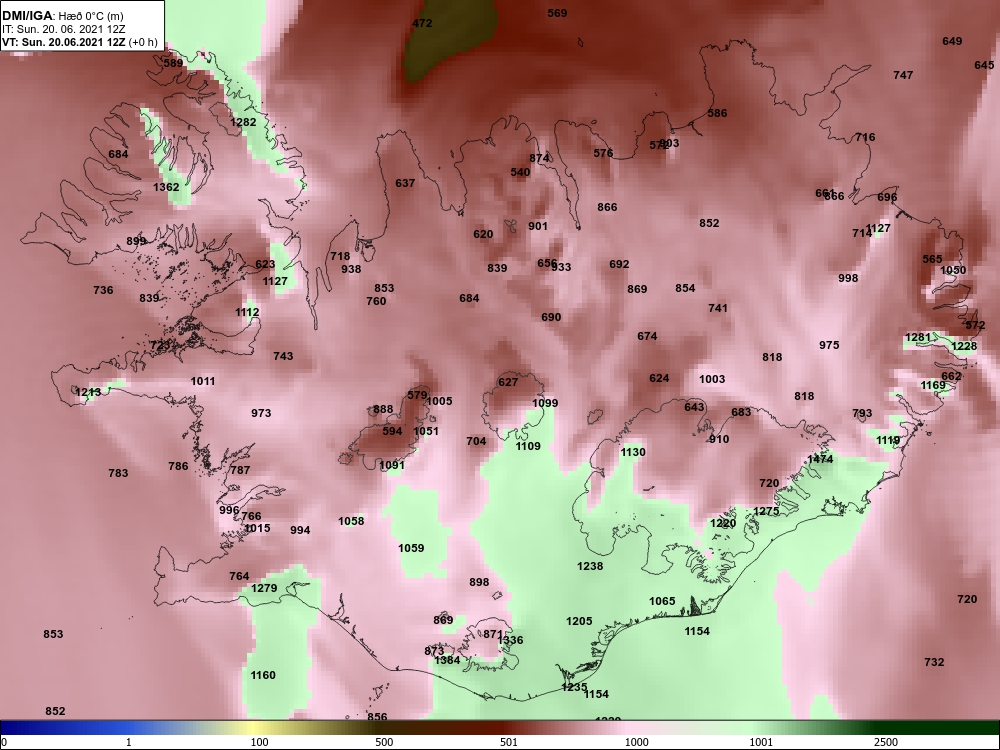The height and width of the screenshot is (750, 1000).
Task: Click the 589 value in the Westfjords
Action: click(173, 63)
